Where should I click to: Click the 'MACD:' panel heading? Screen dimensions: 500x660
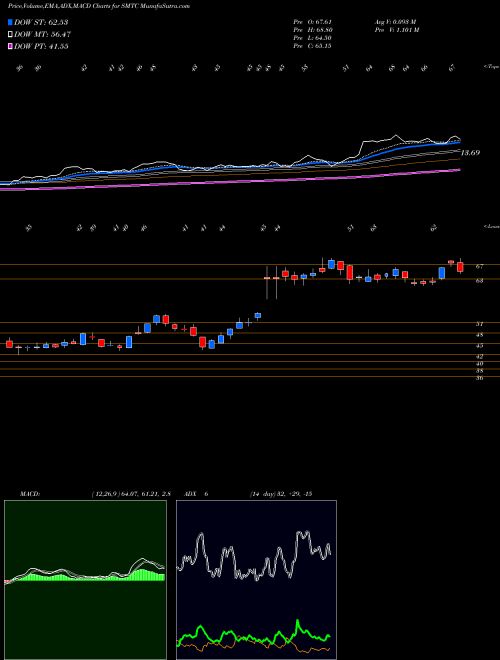pos(29,494)
